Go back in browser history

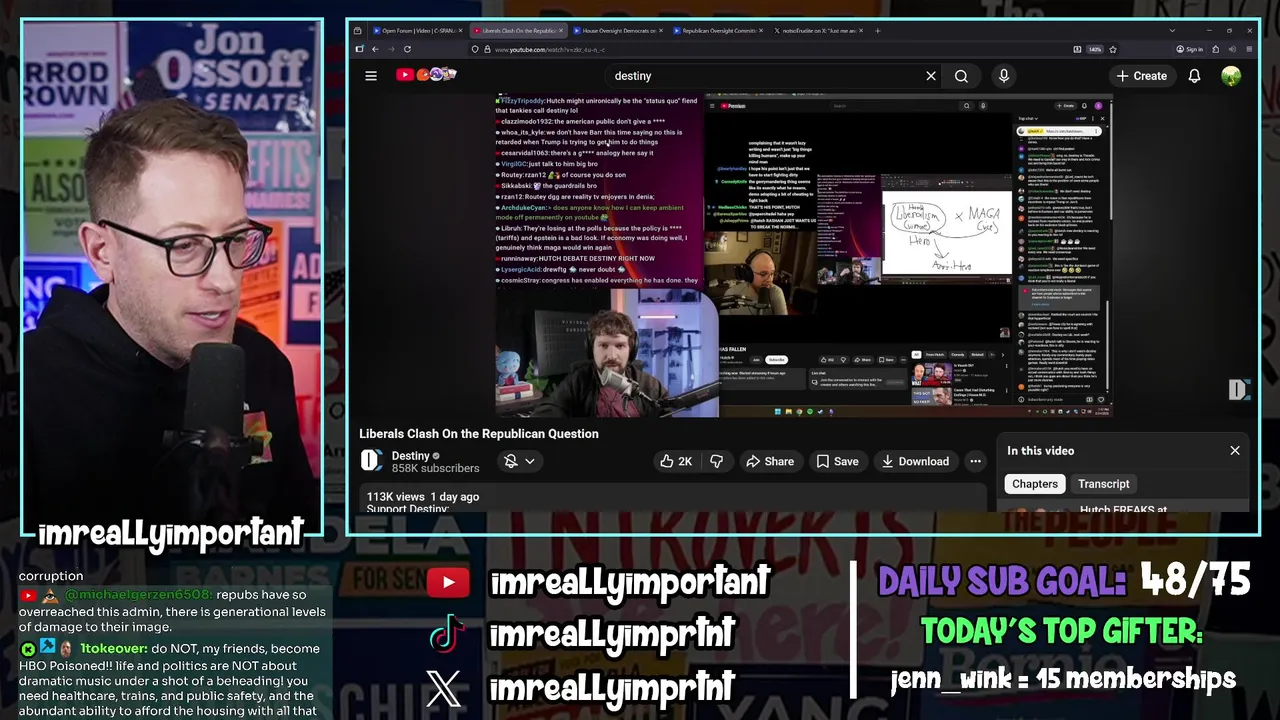(375, 49)
